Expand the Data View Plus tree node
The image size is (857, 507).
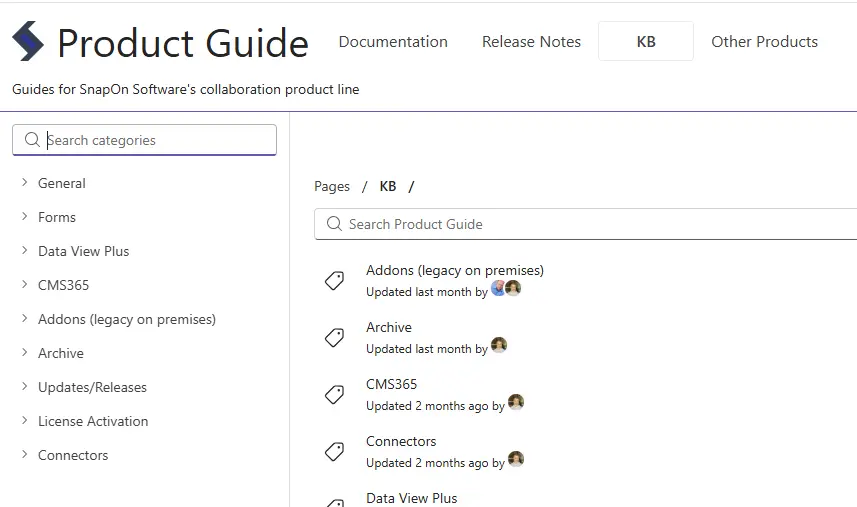coord(24,251)
